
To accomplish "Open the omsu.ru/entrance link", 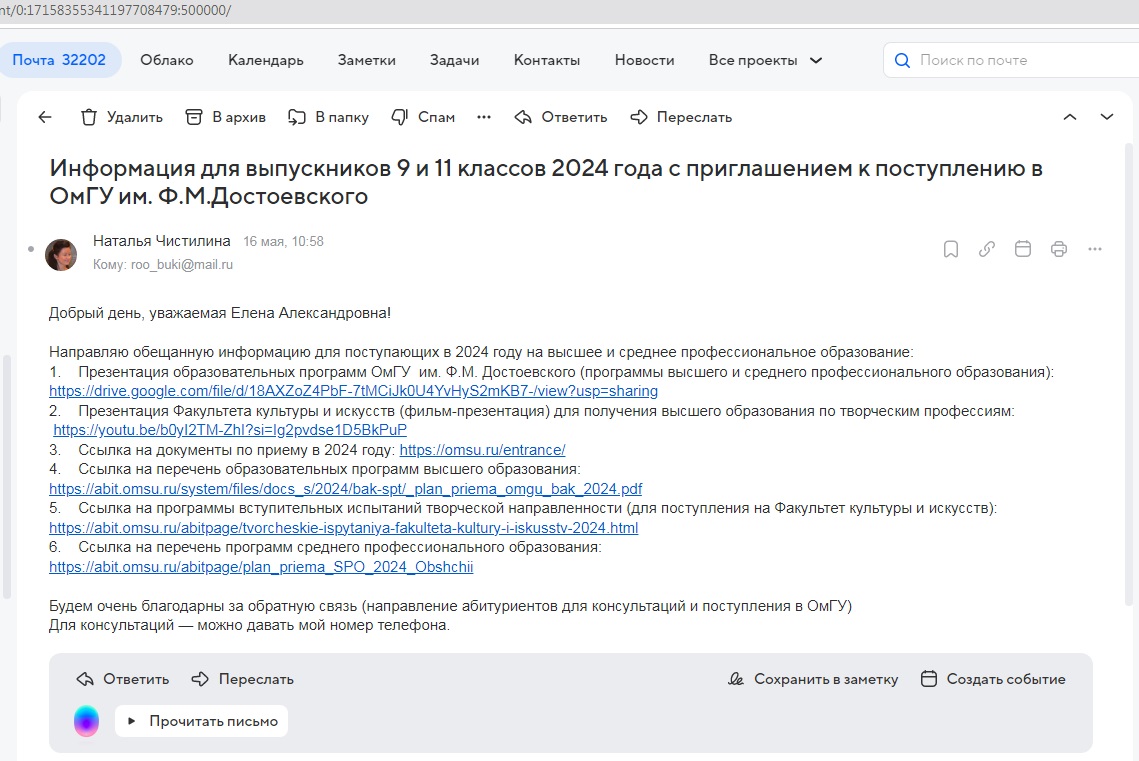I will [482, 450].
